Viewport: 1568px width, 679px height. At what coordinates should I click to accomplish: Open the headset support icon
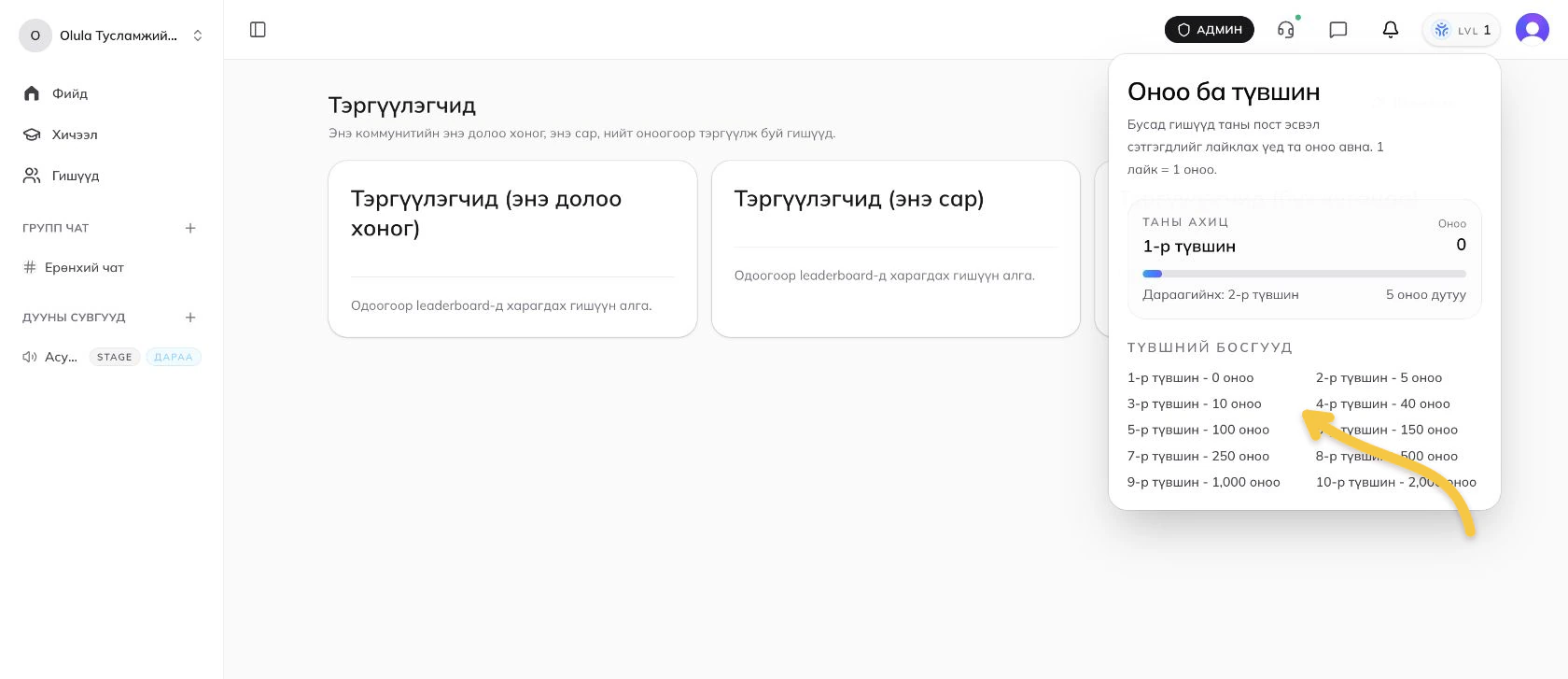click(x=1286, y=30)
